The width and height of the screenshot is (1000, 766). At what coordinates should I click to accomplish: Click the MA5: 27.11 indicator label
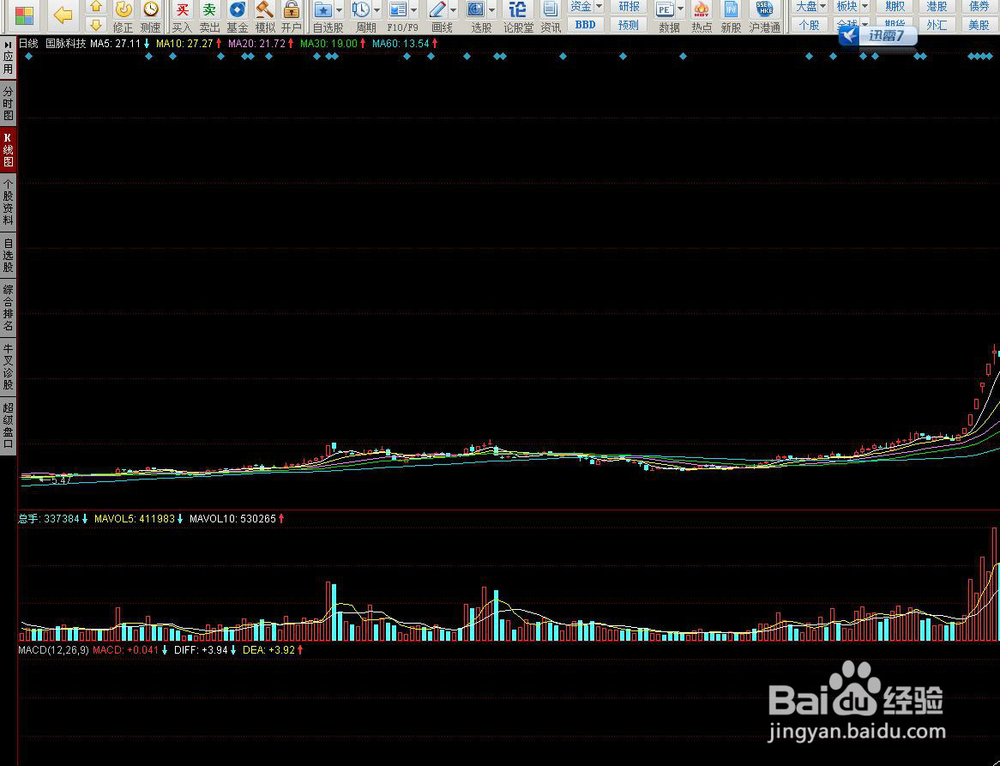(x=115, y=43)
